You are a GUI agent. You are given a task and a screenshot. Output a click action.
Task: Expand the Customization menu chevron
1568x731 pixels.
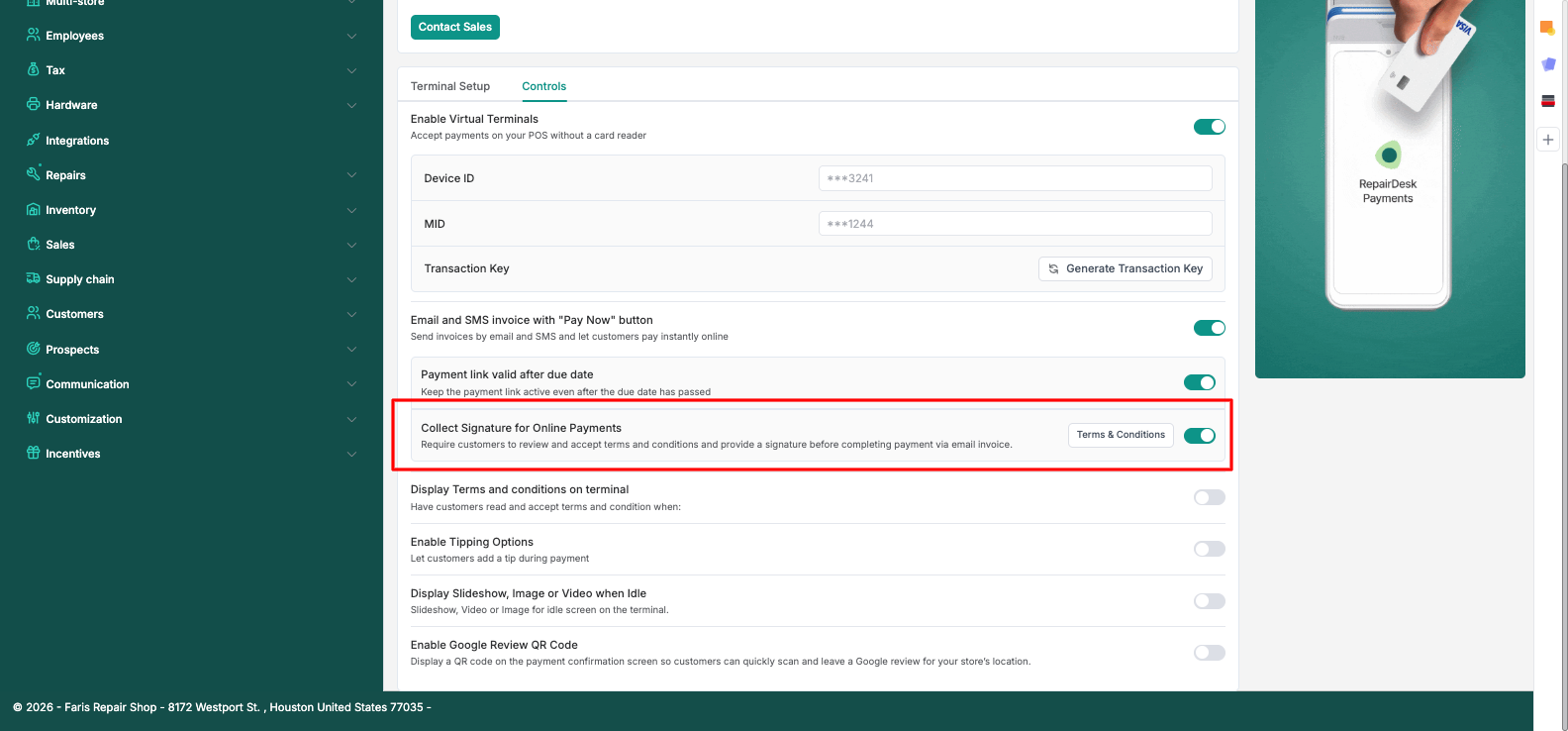point(351,419)
